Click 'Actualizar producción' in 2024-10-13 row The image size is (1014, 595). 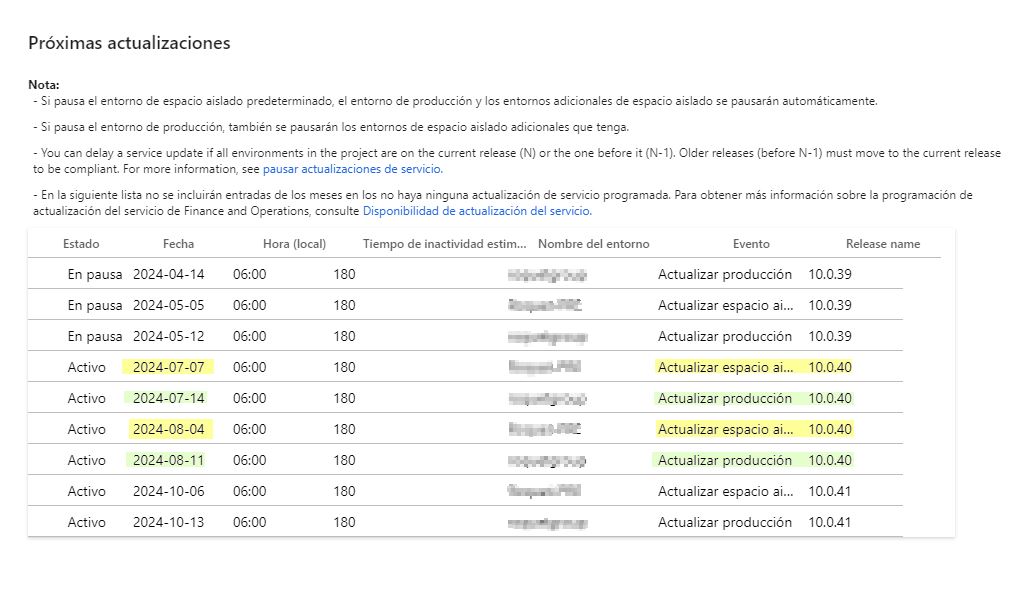[x=725, y=523]
